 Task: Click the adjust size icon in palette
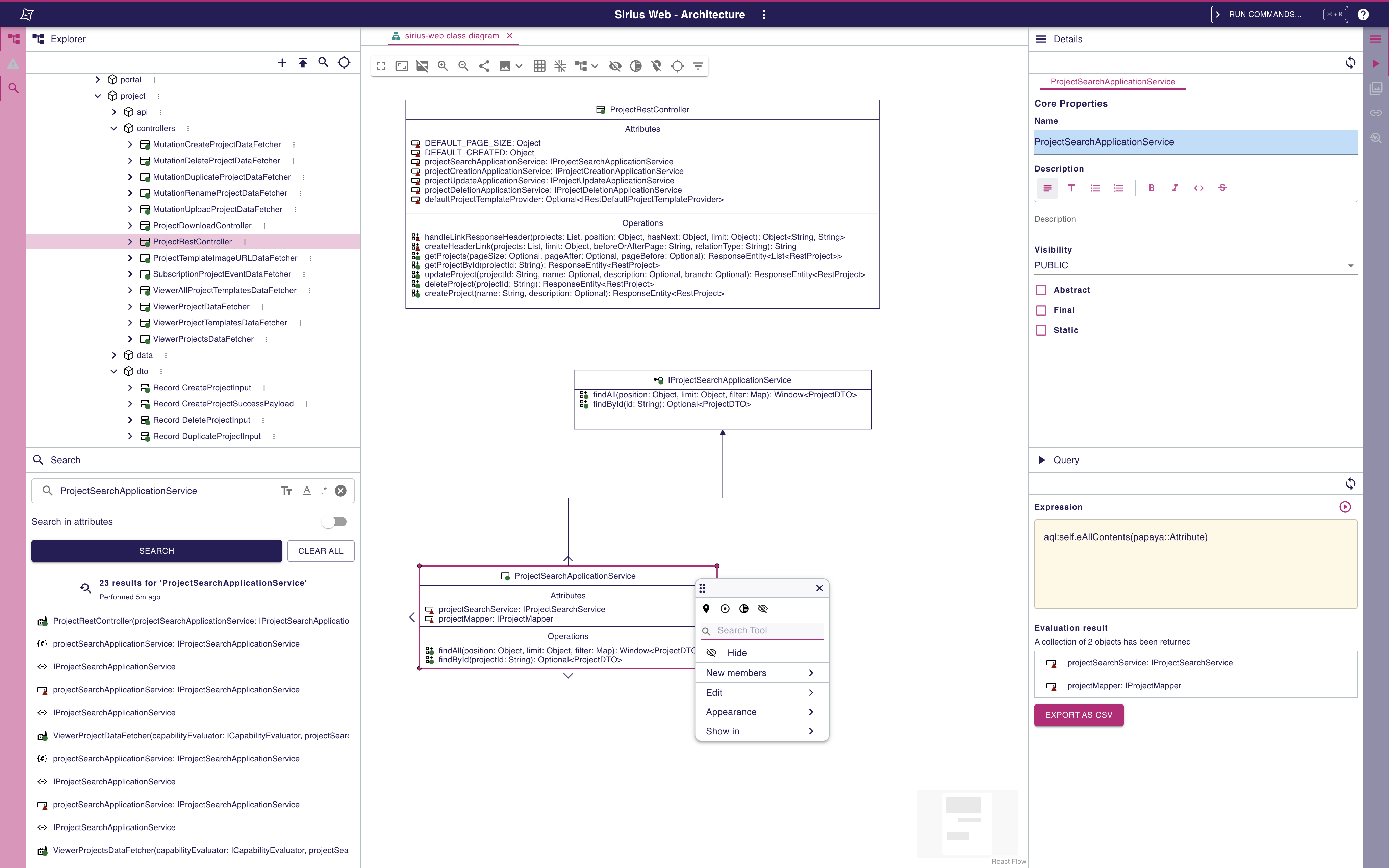coord(725,608)
